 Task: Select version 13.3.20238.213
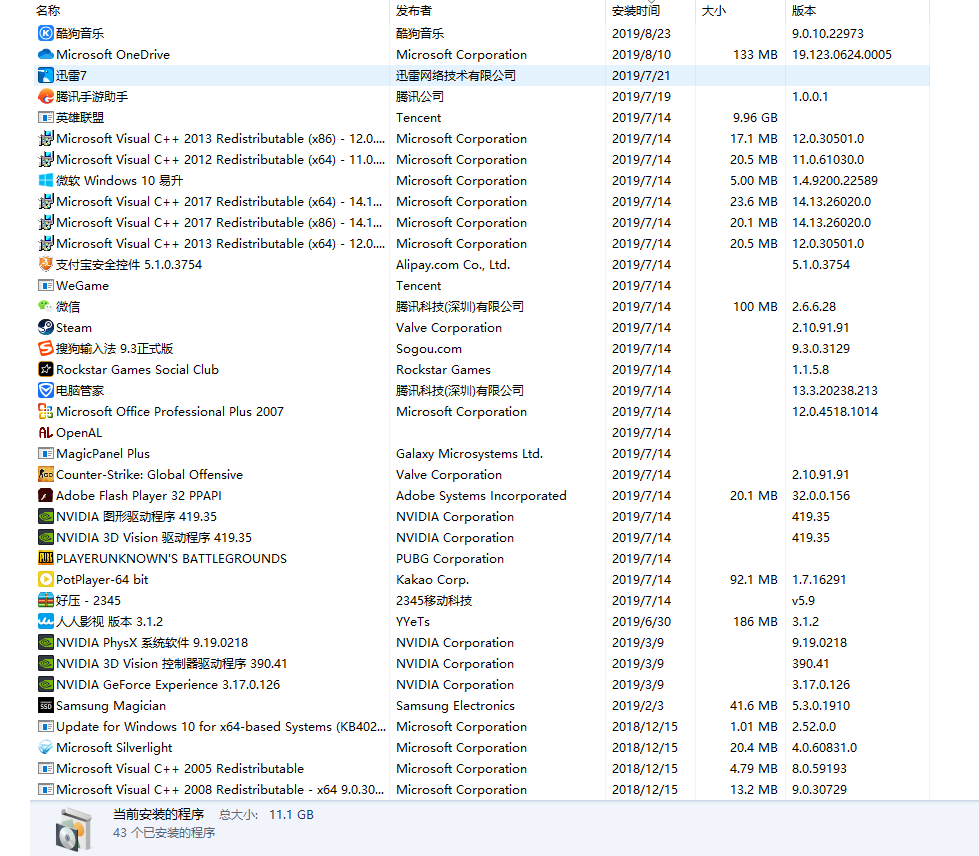[x=835, y=391]
